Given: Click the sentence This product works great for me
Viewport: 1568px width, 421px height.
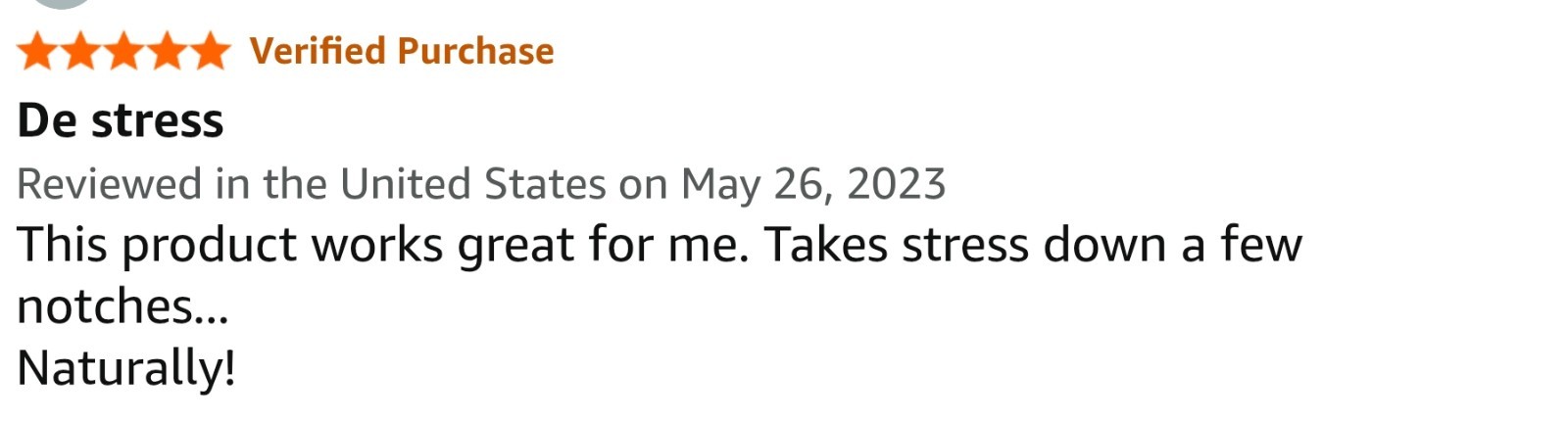Looking at the screenshot, I should 383,245.
